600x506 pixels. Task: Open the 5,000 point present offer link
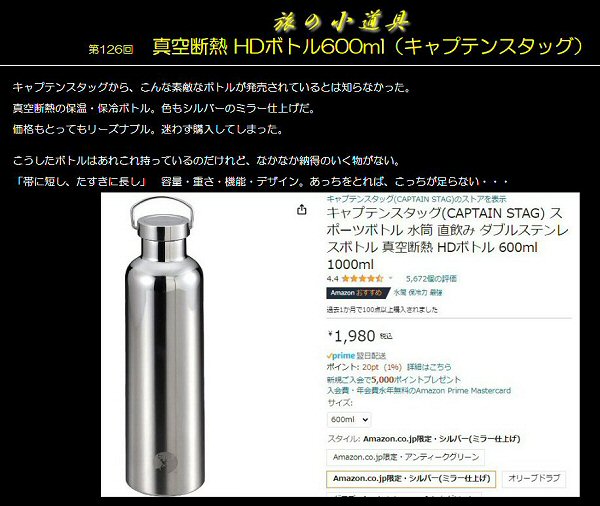click(x=394, y=380)
